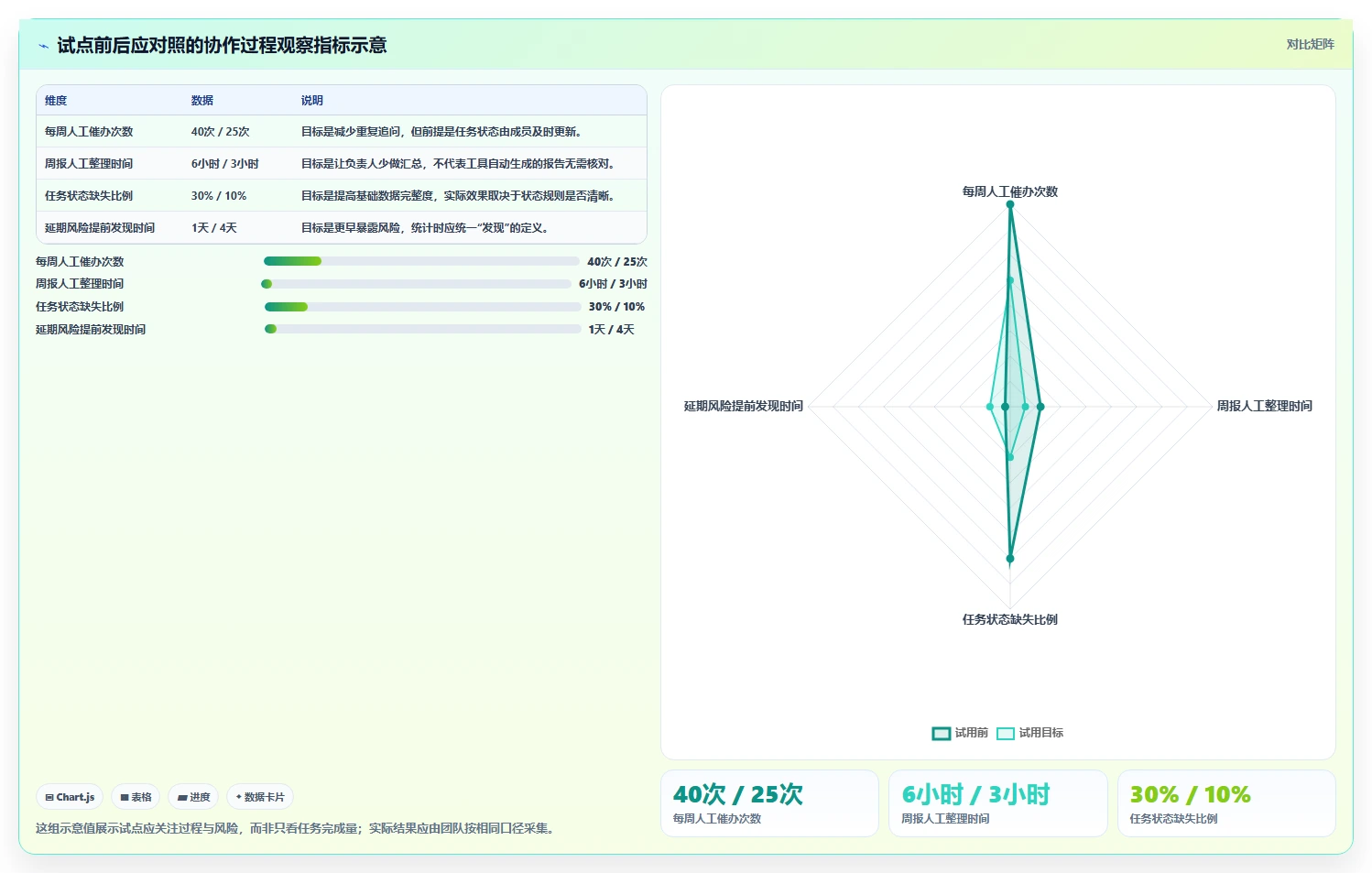Click the 维度 column header
Image resolution: width=1372 pixels, height=873 pixels.
(x=56, y=101)
